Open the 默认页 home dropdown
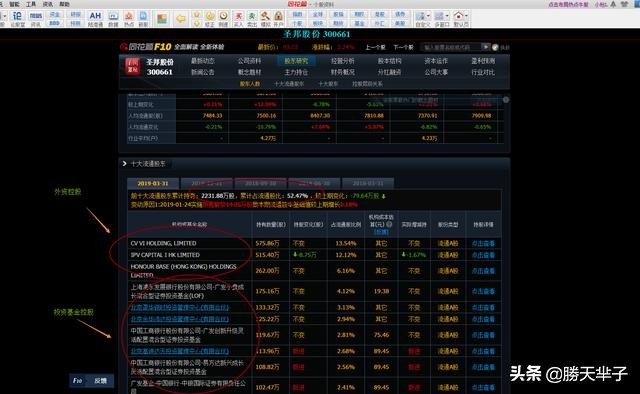The image size is (640, 394). [x=461, y=18]
